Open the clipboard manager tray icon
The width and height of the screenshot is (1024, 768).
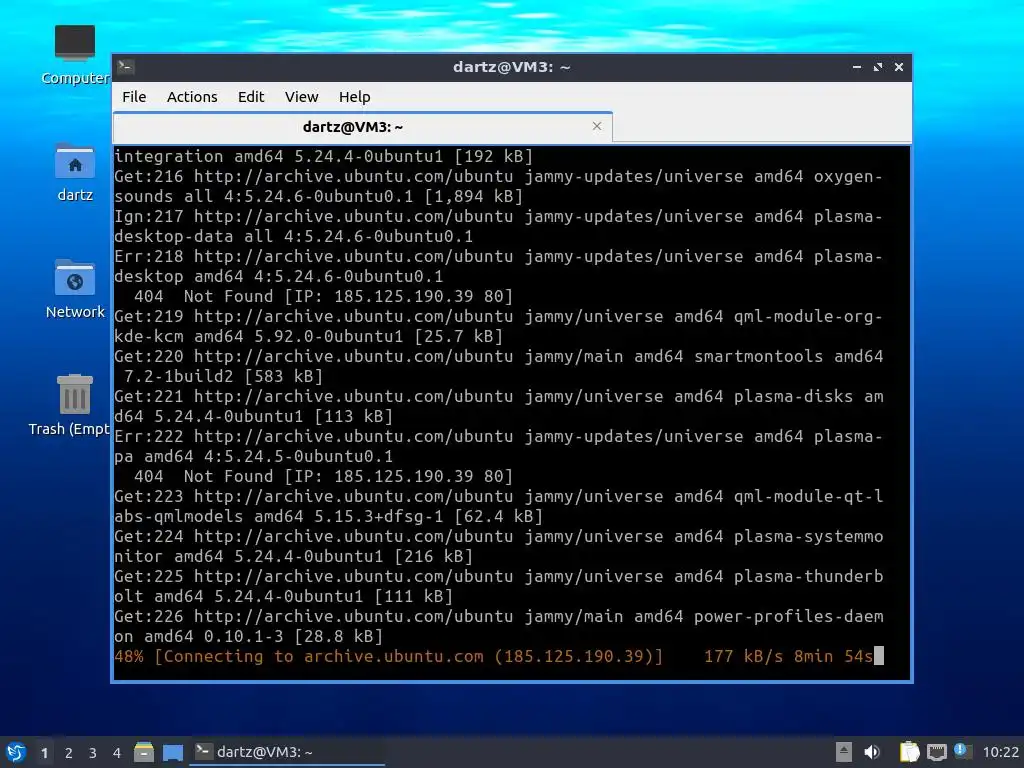click(x=910, y=752)
